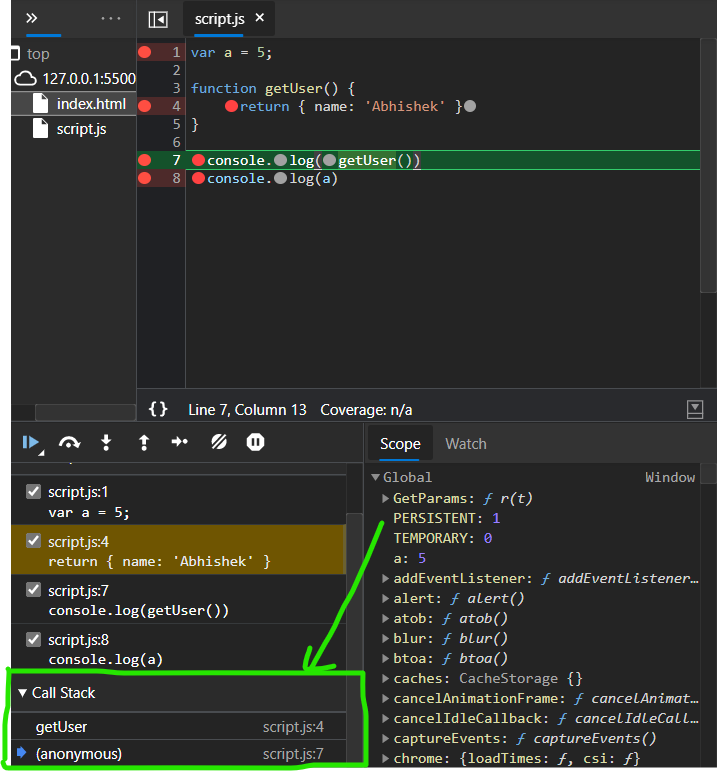Expand the captureEvents entry

(x=386, y=739)
